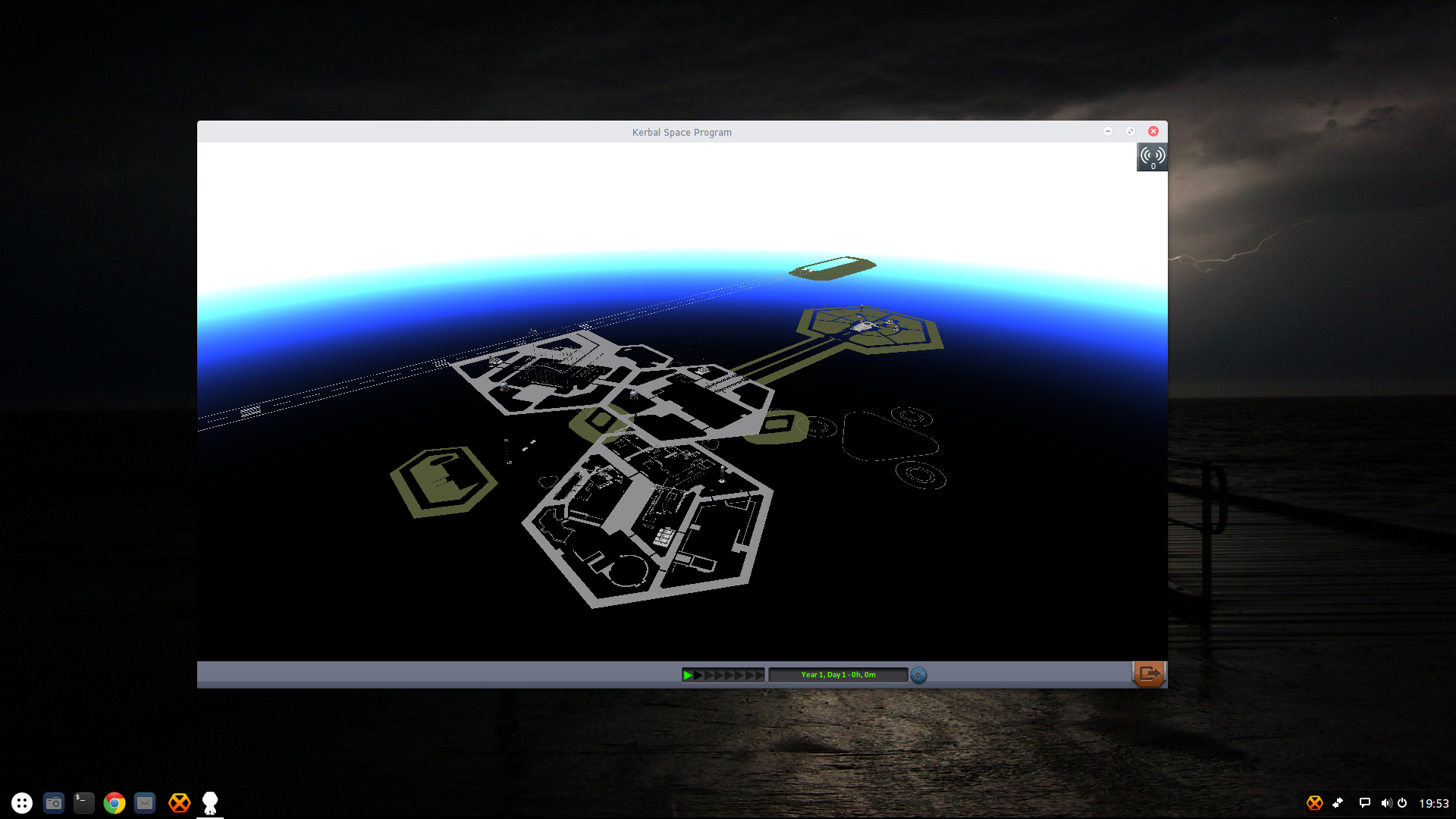The width and height of the screenshot is (1456, 819).
Task: Focus the Kerbal Space Program taskbar icon
Action: 210,803
